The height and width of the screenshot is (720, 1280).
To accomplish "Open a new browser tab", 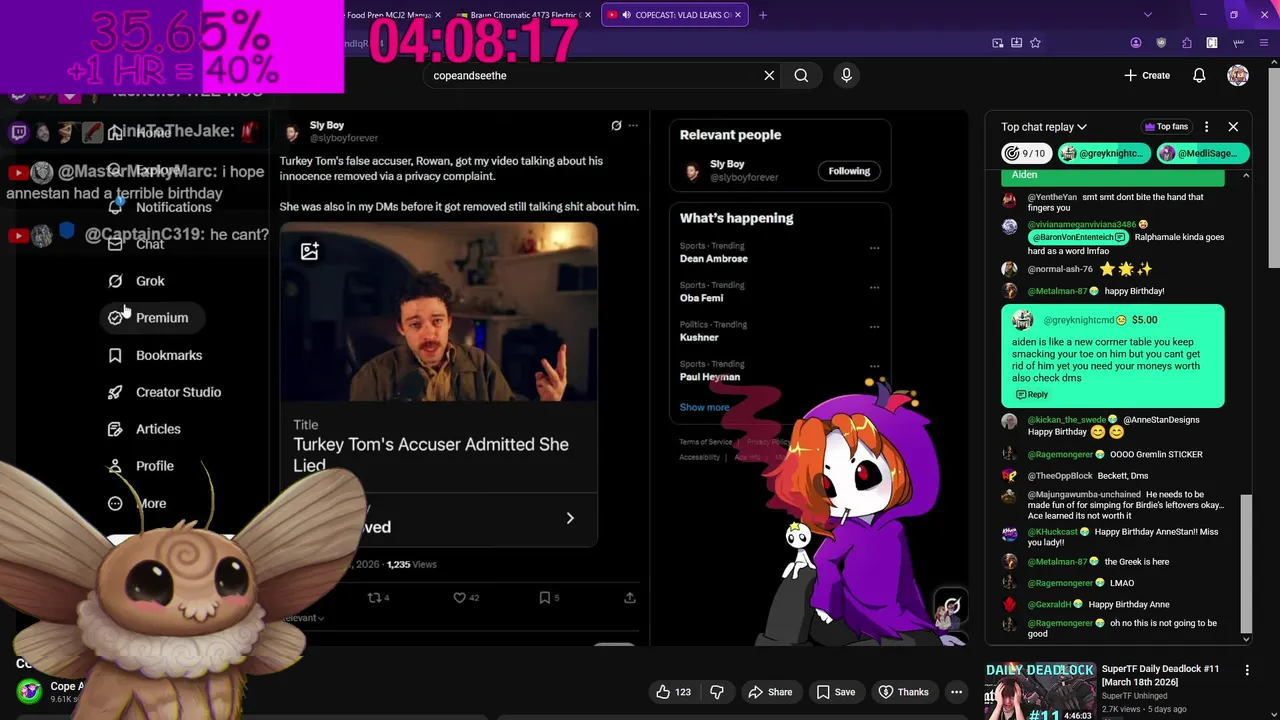I will [763, 15].
